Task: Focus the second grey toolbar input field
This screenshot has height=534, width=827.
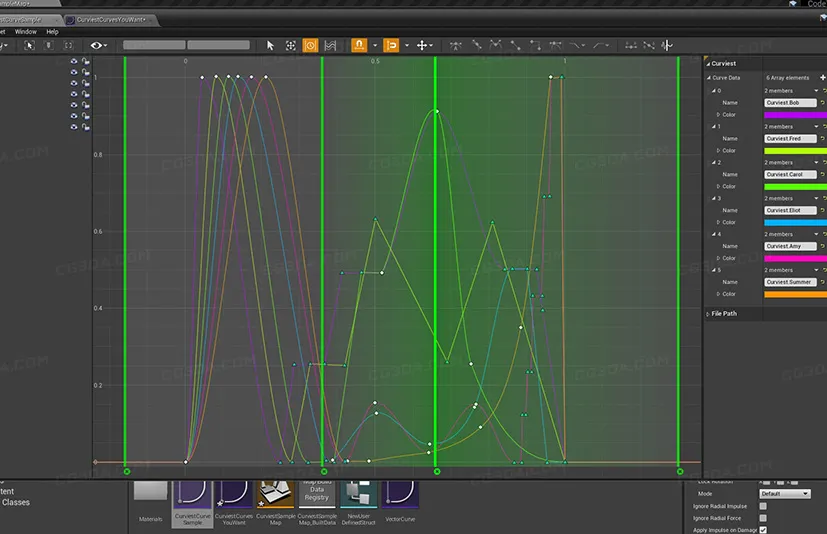Action: pos(218,45)
